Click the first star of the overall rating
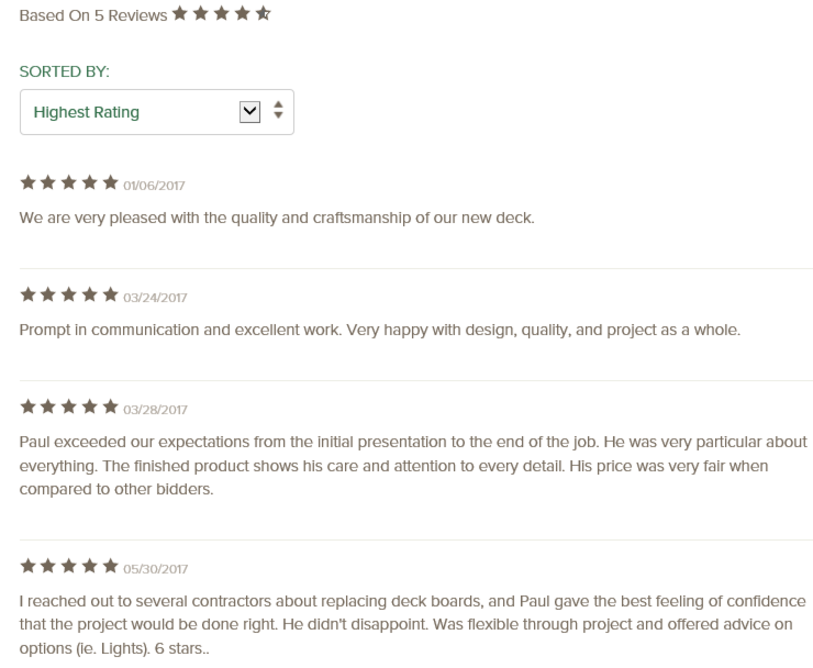 point(180,13)
